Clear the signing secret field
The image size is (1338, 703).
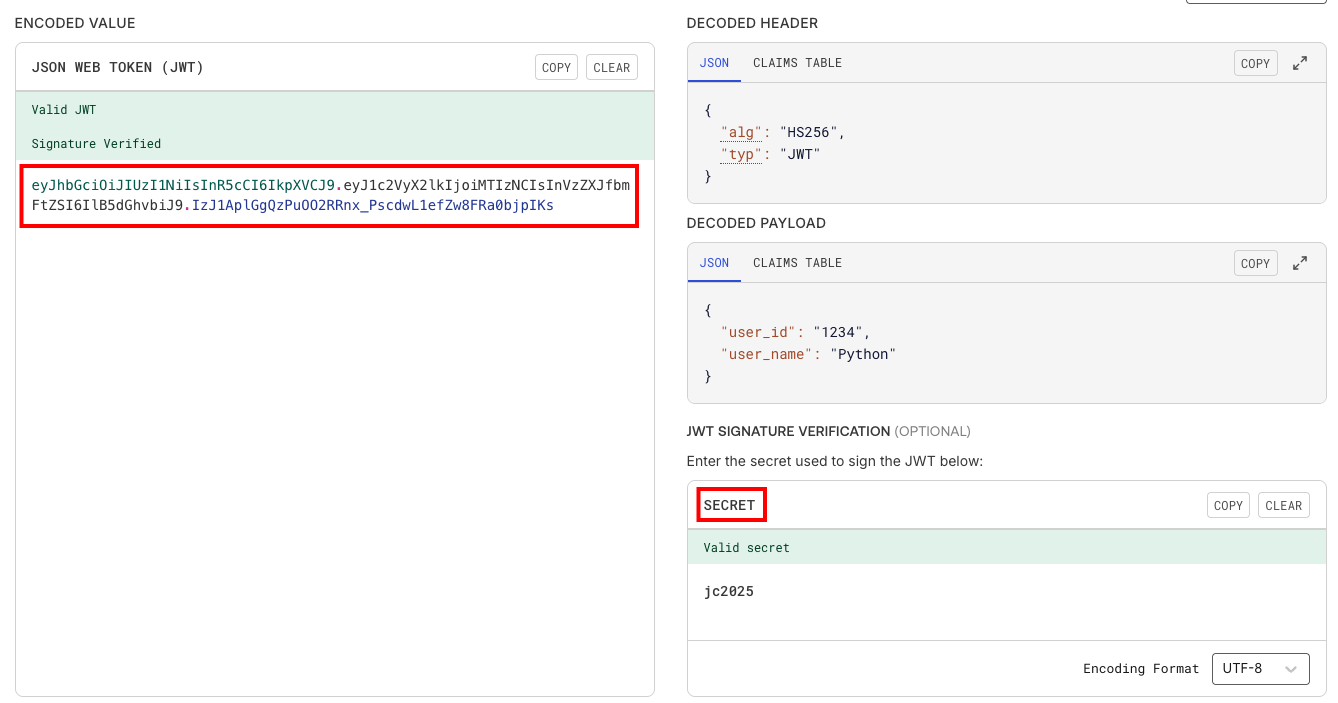click(x=1283, y=505)
